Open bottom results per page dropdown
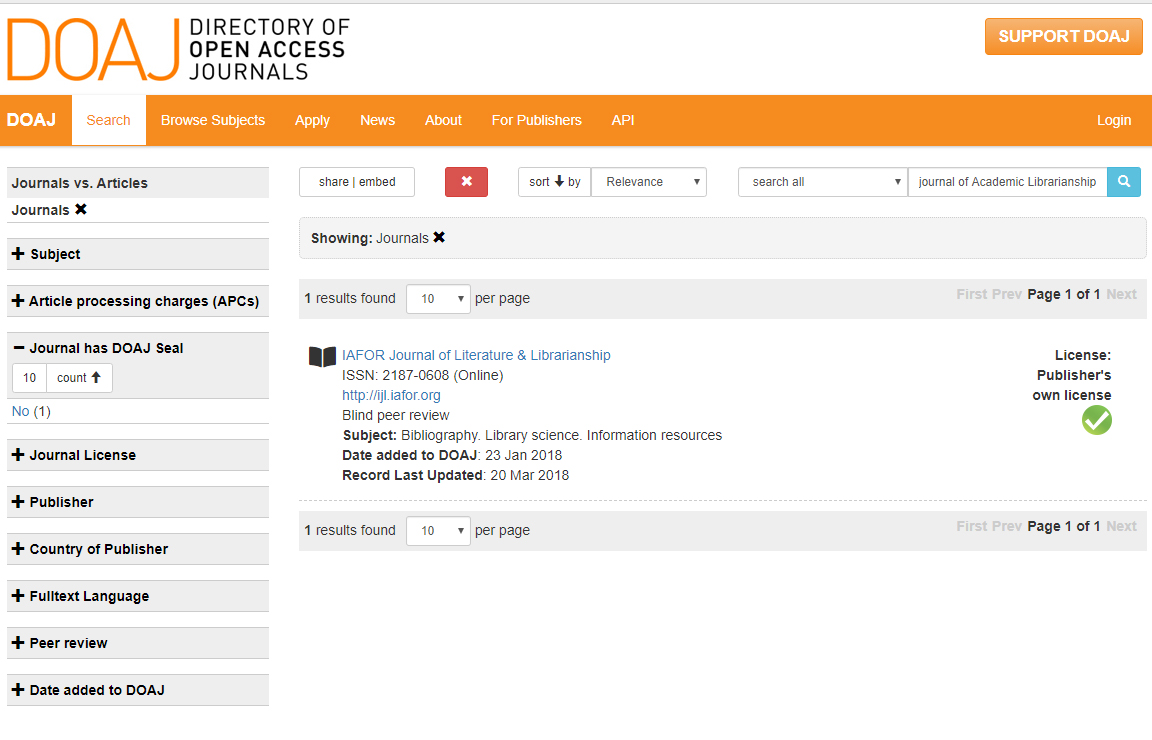Viewport: 1152px width, 740px height. 438,531
